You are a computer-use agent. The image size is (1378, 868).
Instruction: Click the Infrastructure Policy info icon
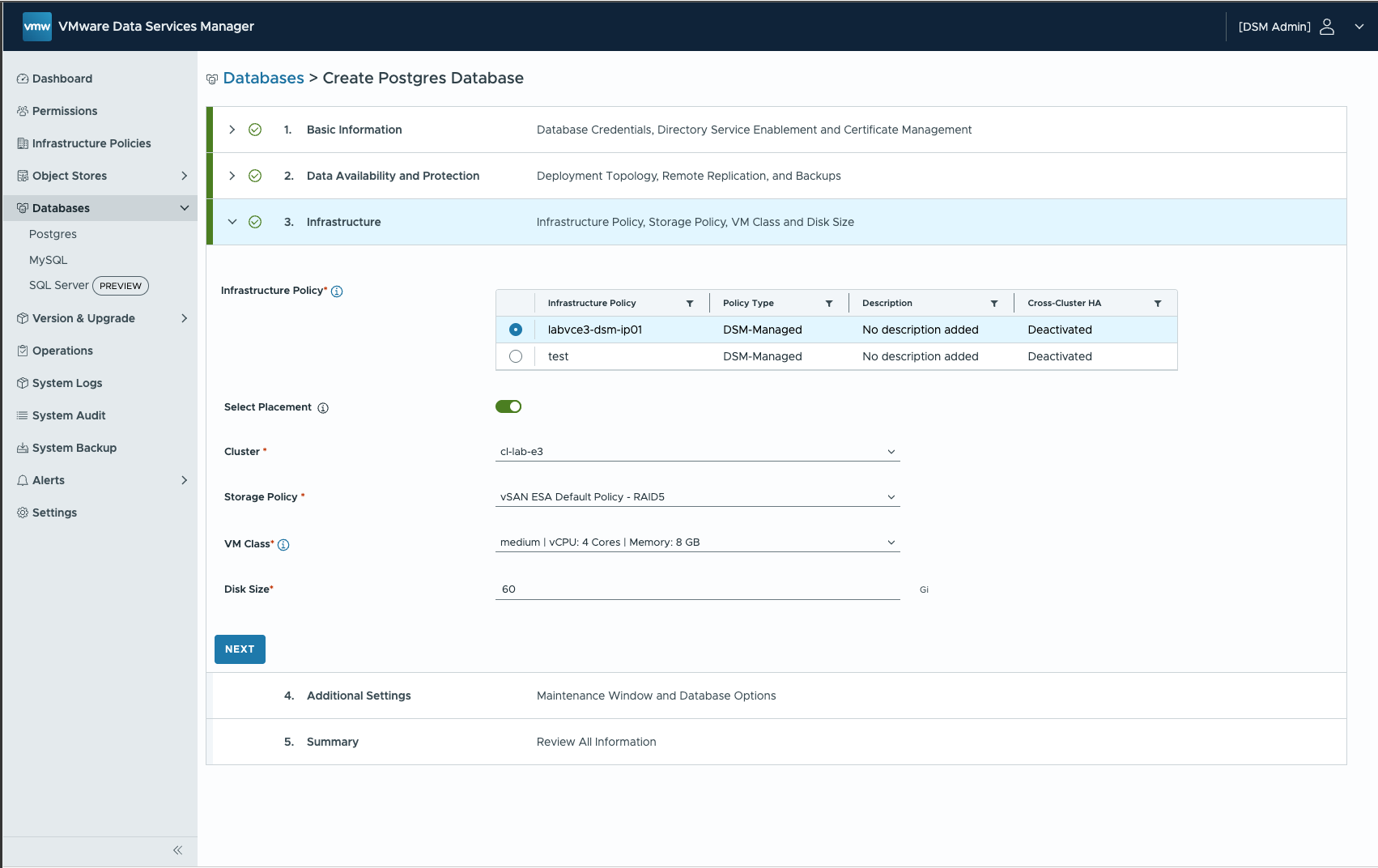point(337,291)
